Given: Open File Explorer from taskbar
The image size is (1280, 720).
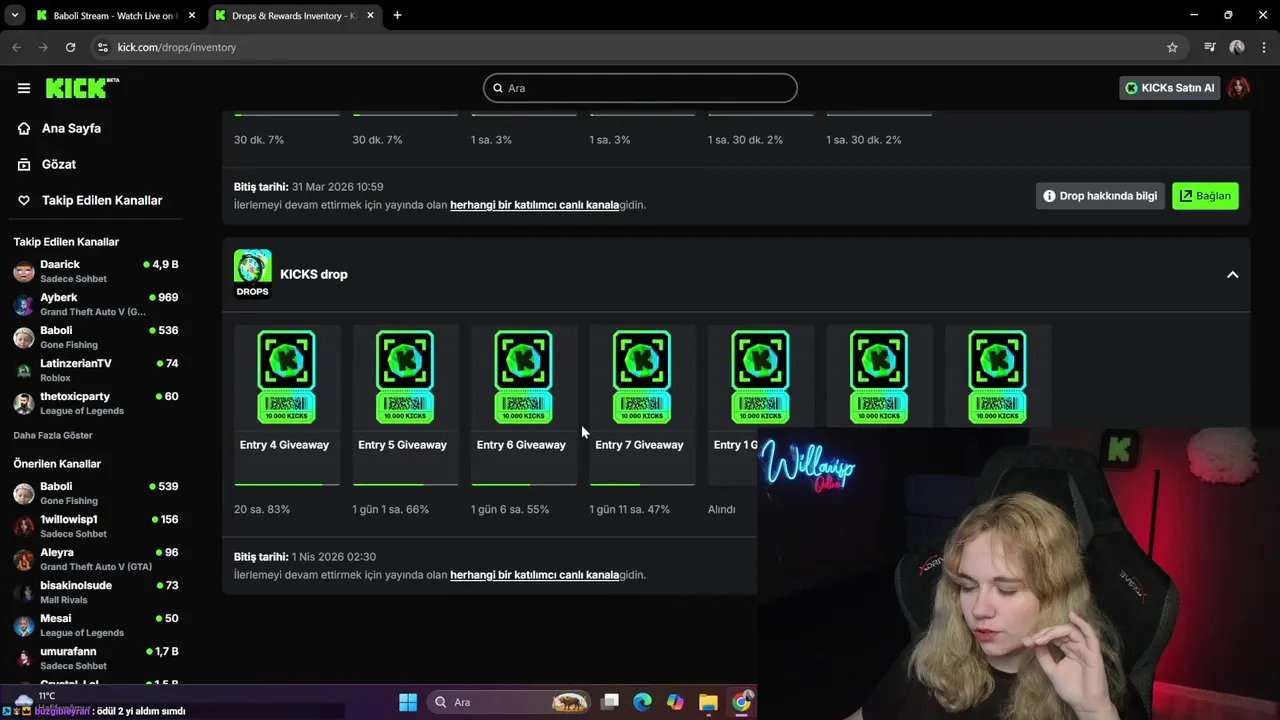Looking at the screenshot, I should [x=708, y=702].
